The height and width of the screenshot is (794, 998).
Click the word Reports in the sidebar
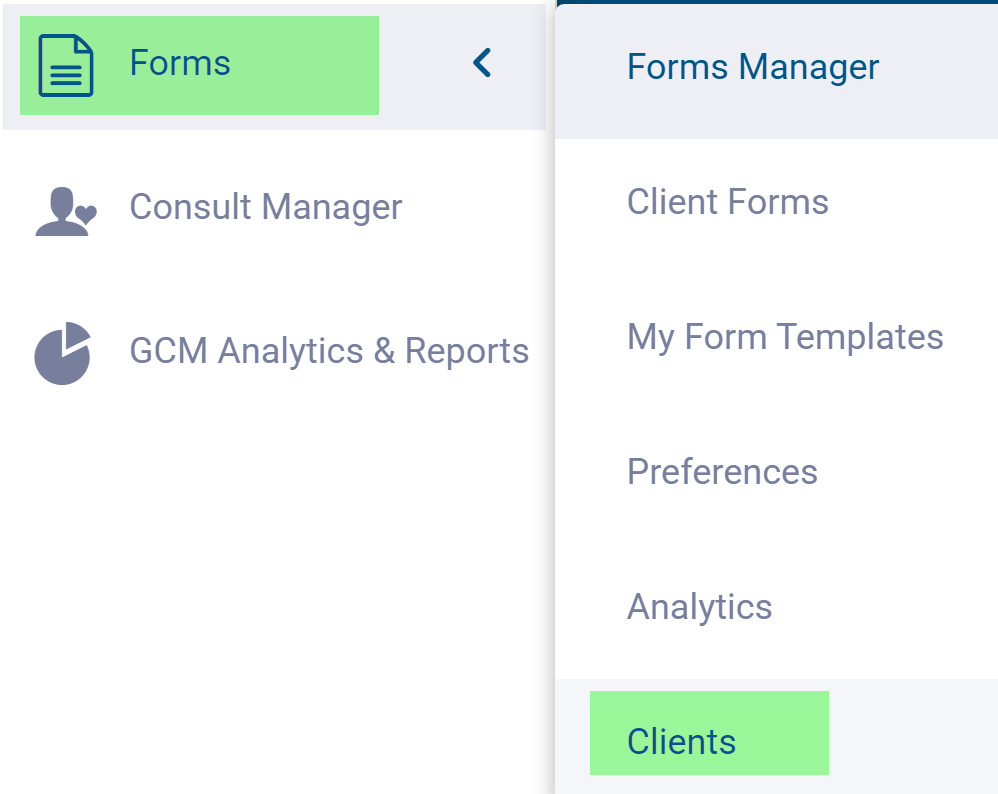[x=466, y=351]
